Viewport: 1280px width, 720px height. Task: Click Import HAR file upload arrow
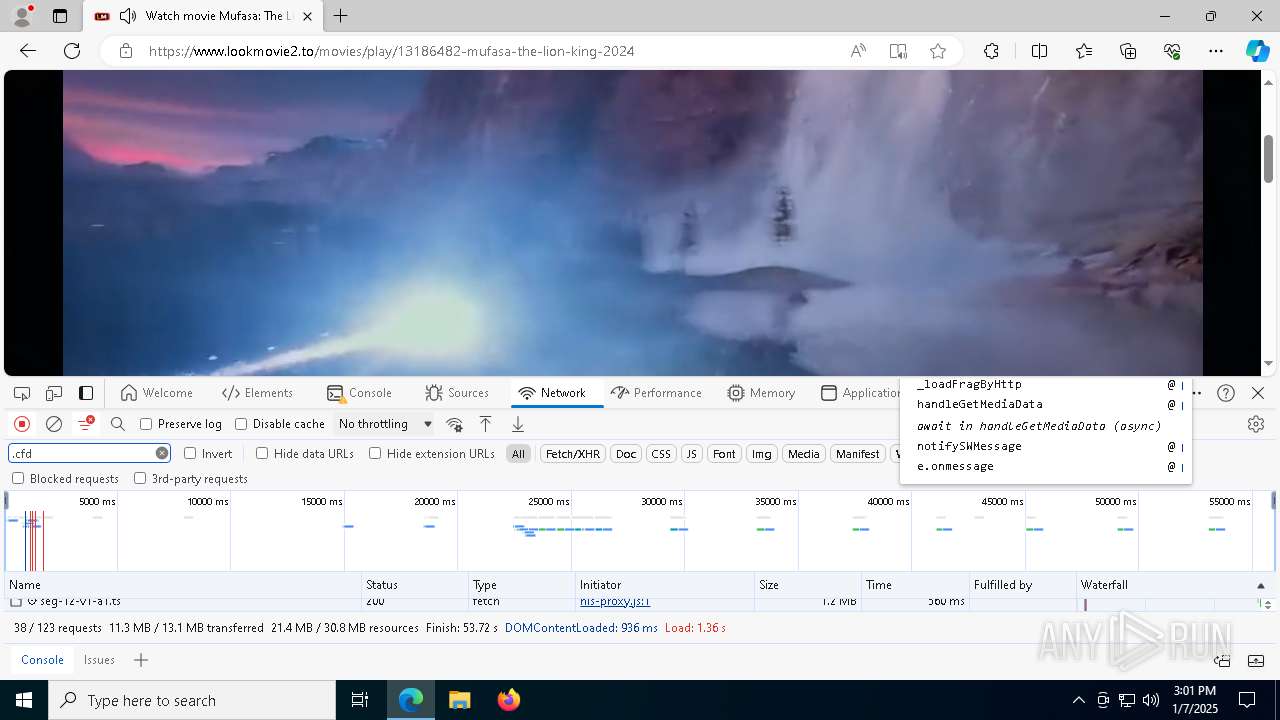tap(485, 424)
